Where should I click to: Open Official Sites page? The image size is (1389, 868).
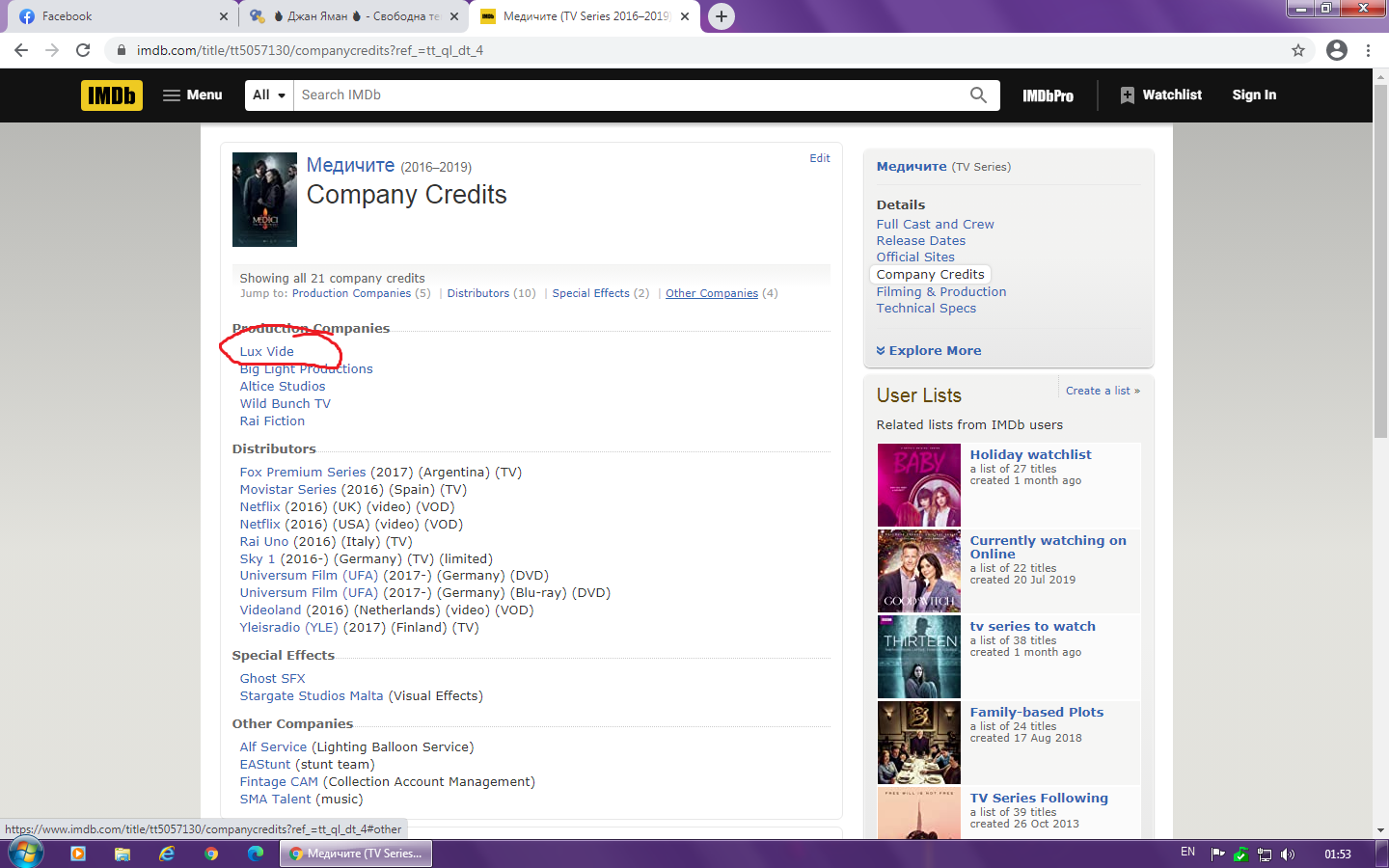[915, 258]
